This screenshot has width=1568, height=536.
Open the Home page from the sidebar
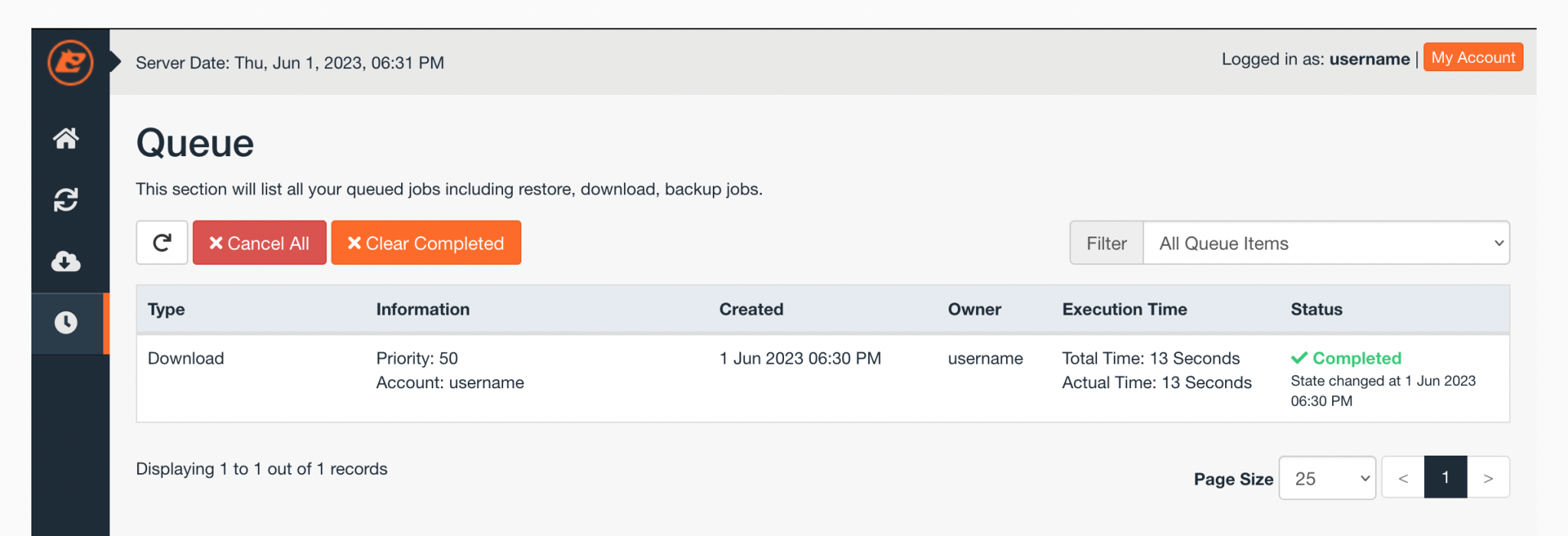[x=67, y=139]
